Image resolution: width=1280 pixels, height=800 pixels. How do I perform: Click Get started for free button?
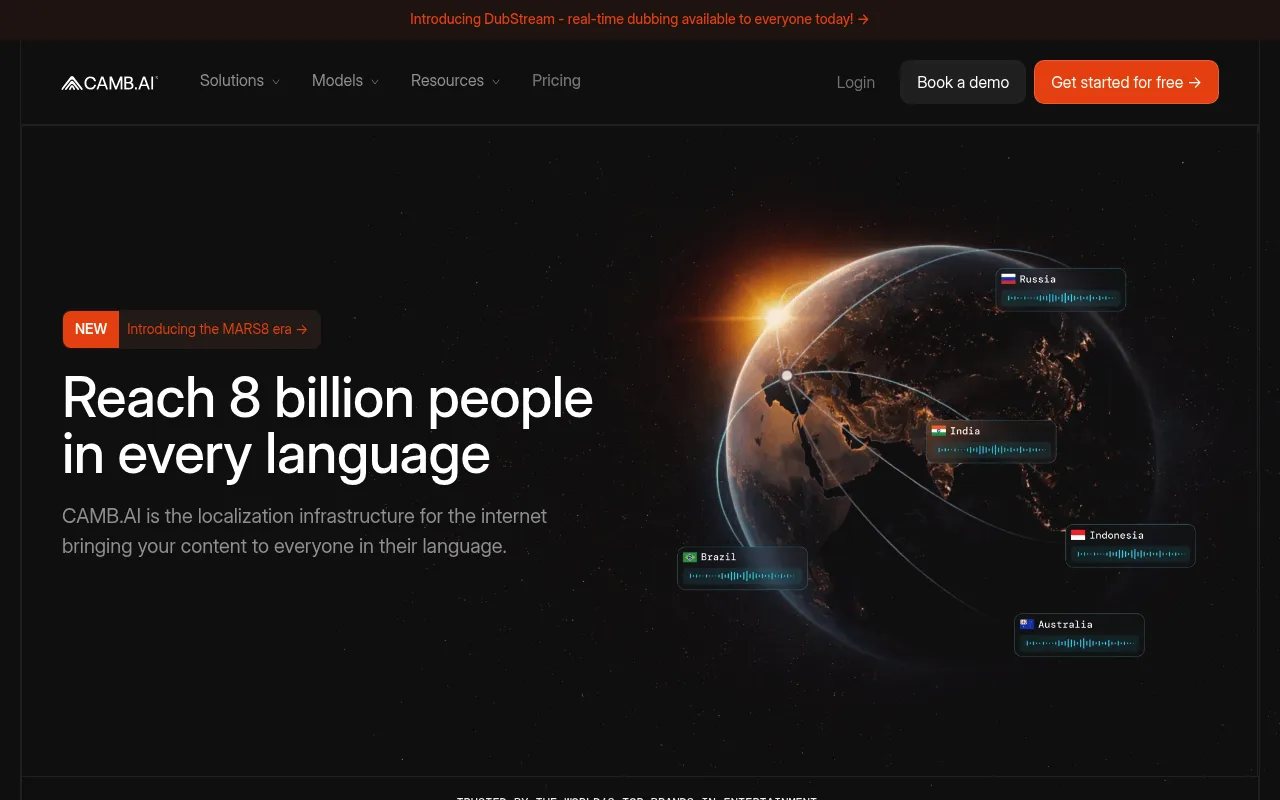1126,82
